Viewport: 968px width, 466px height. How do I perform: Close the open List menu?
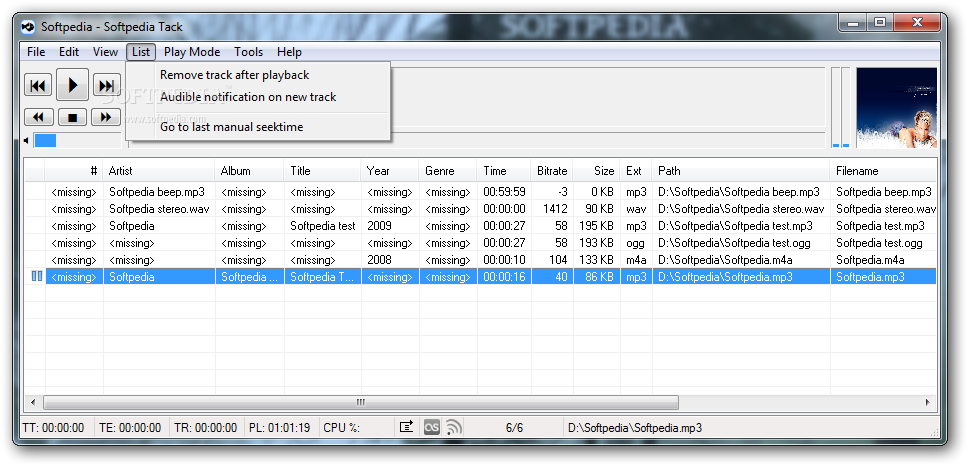click(x=141, y=52)
